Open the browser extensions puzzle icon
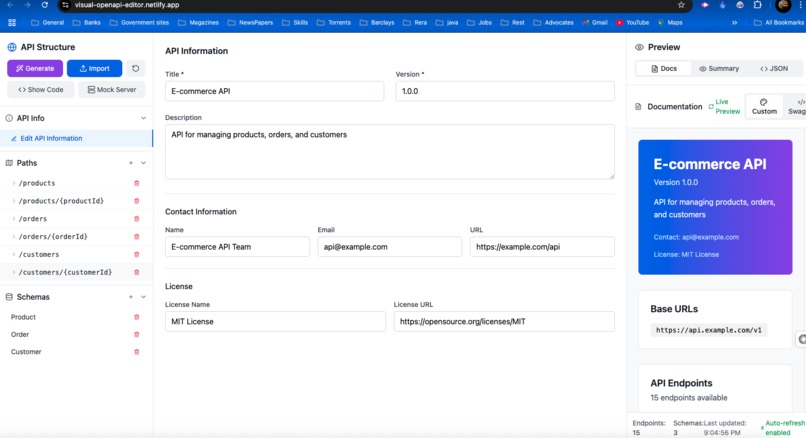 [x=757, y=5]
